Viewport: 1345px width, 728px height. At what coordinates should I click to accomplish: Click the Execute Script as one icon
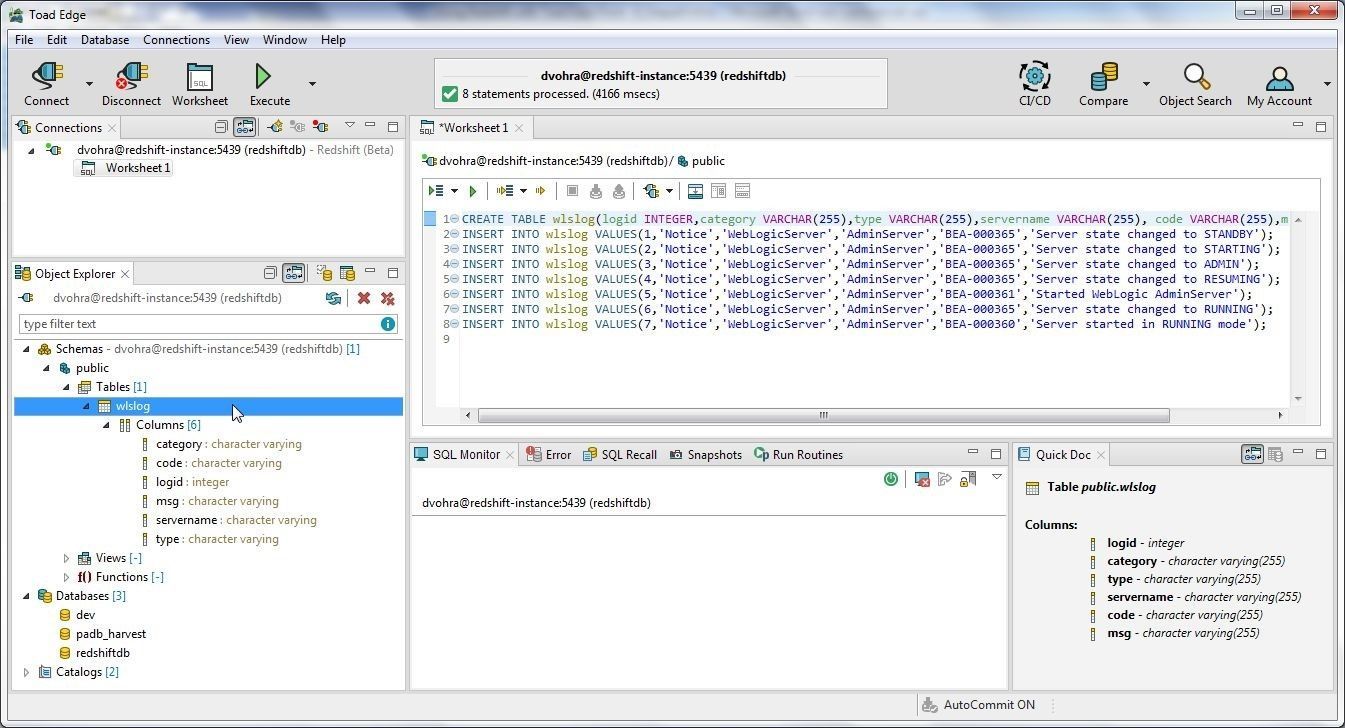(505, 191)
